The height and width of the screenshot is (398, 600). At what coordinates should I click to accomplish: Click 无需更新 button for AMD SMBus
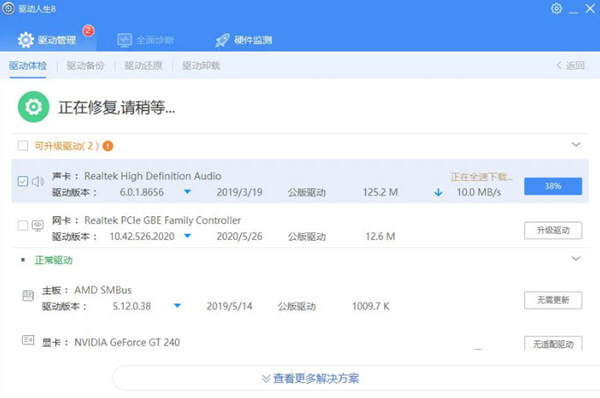point(553,300)
